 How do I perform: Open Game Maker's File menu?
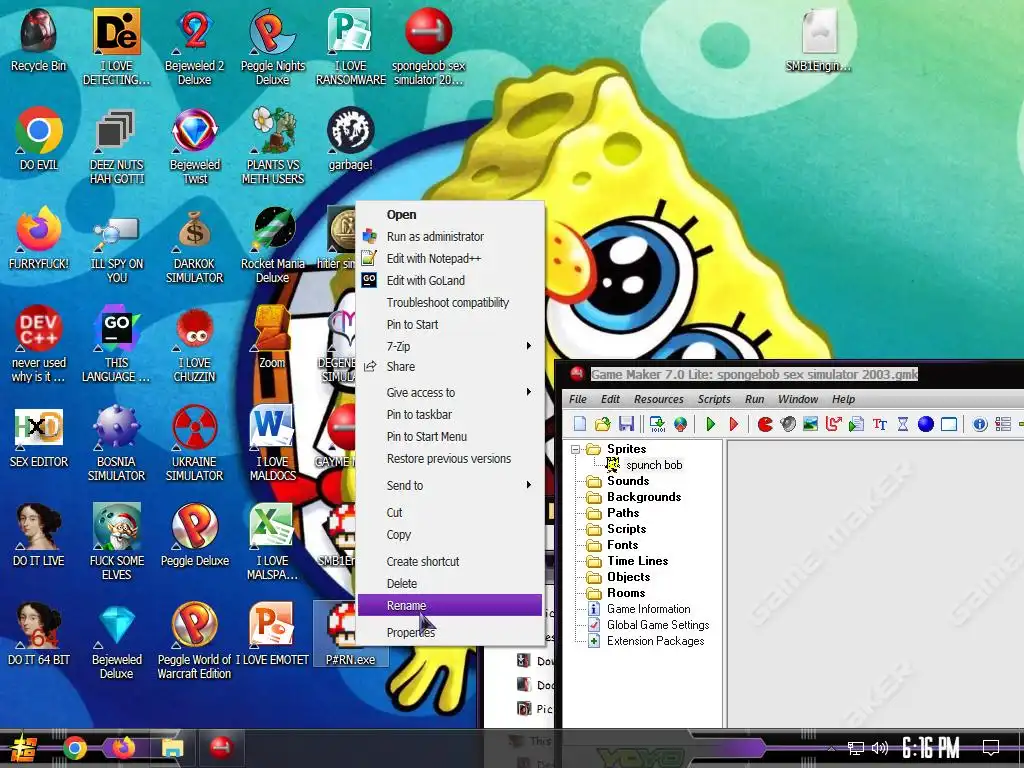coord(577,399)
